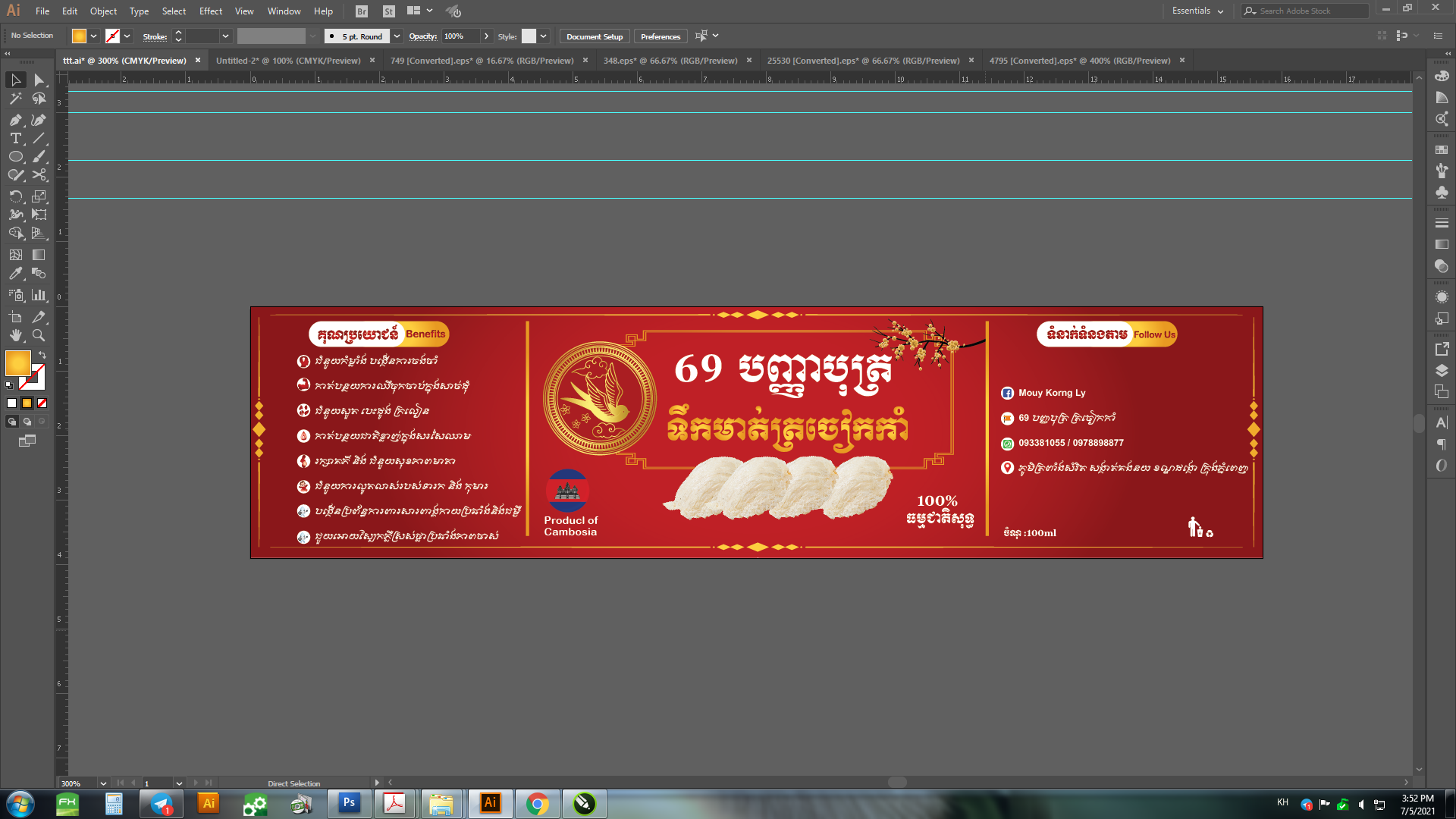Click the Document Setup button

(594, 36)
